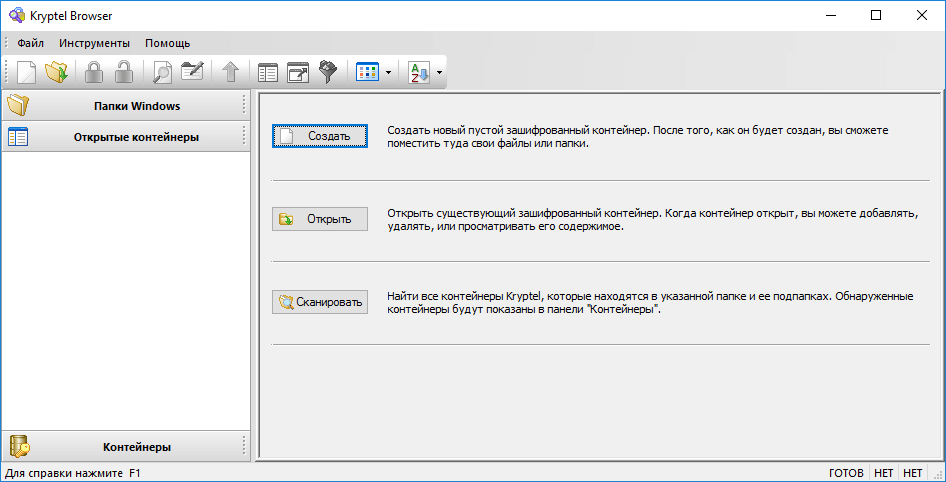This screenshot has width=946, height=482.
Task: Click the shredder toolbar icon
Action: [x=328, y=72]
